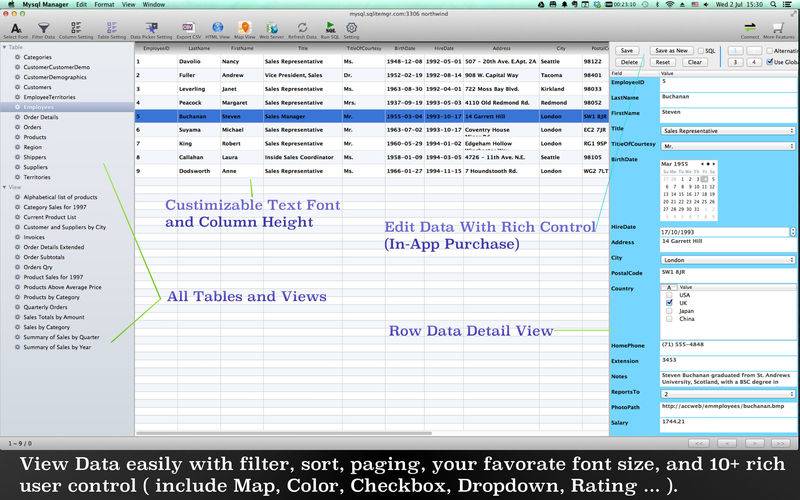Click the Reset button
Screen dimensions: 800x500
(x=663, y=62)
